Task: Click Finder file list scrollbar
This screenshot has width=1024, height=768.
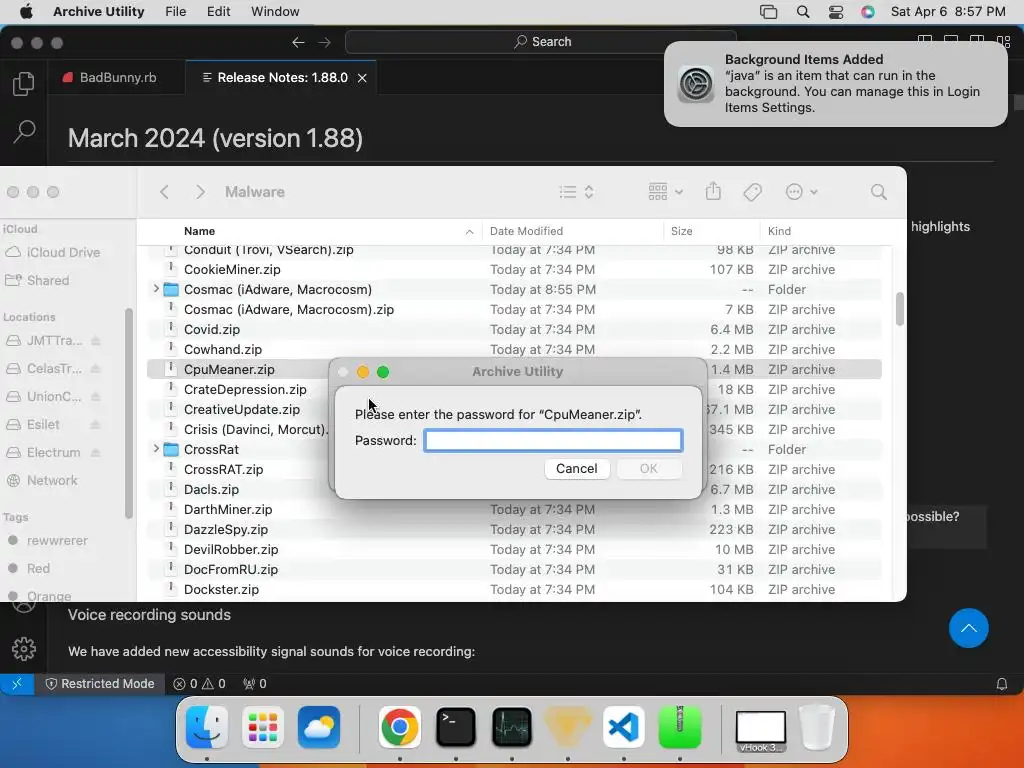Action: (900, 308)
